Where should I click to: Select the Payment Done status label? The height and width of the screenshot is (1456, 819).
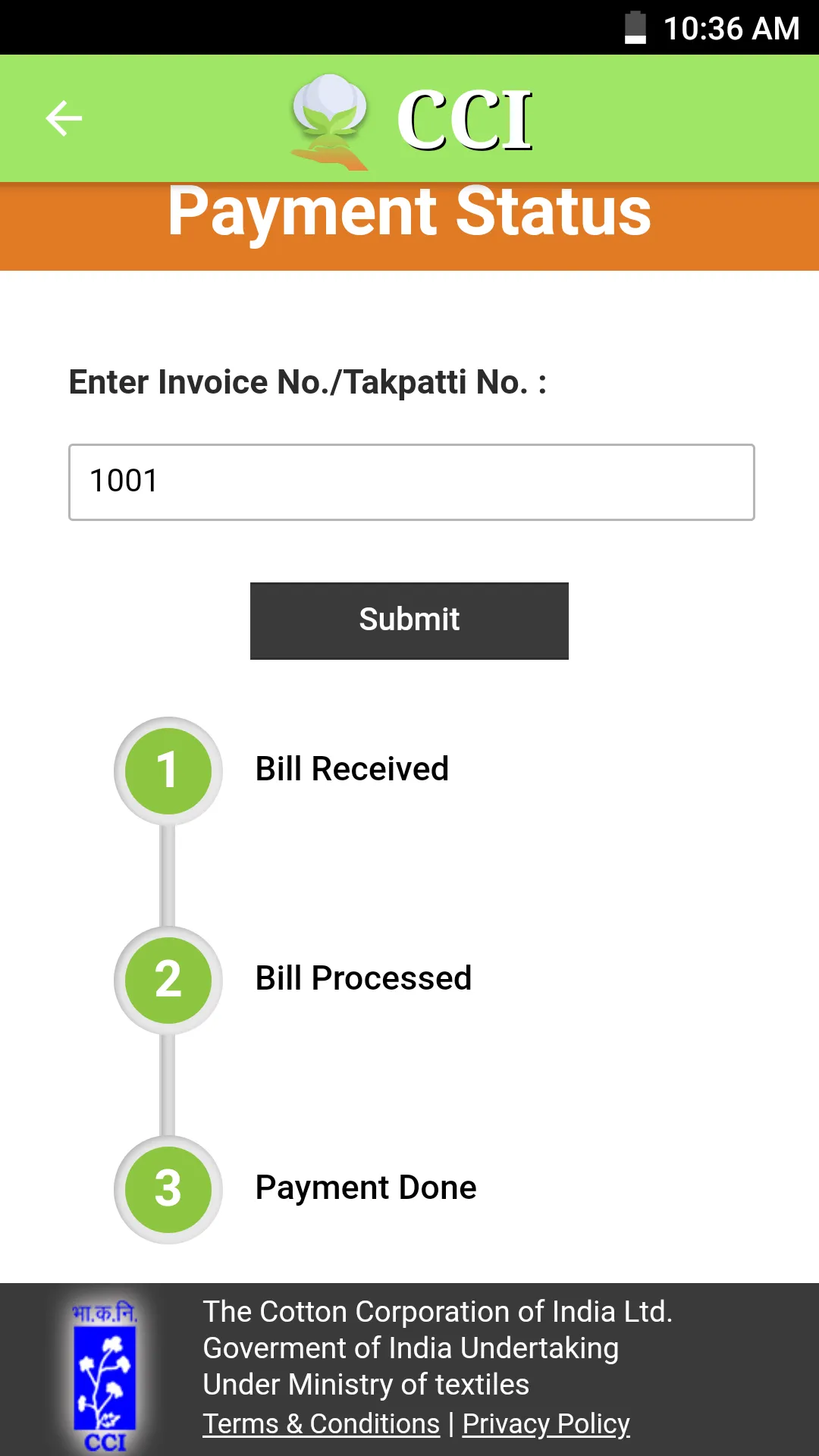click(365, 1188)
